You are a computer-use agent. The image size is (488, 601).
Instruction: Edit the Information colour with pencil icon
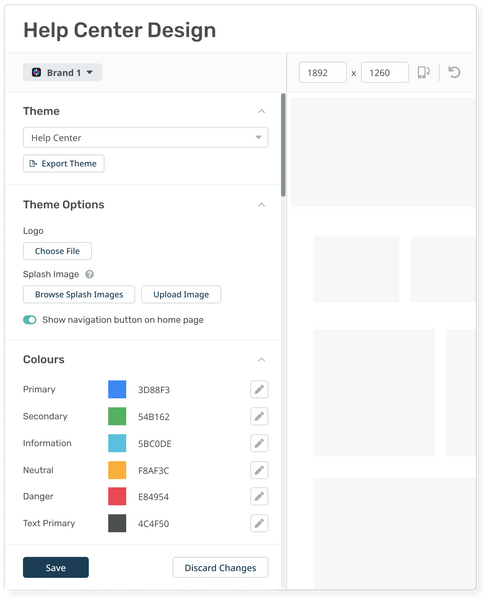(x=259, y=443)
